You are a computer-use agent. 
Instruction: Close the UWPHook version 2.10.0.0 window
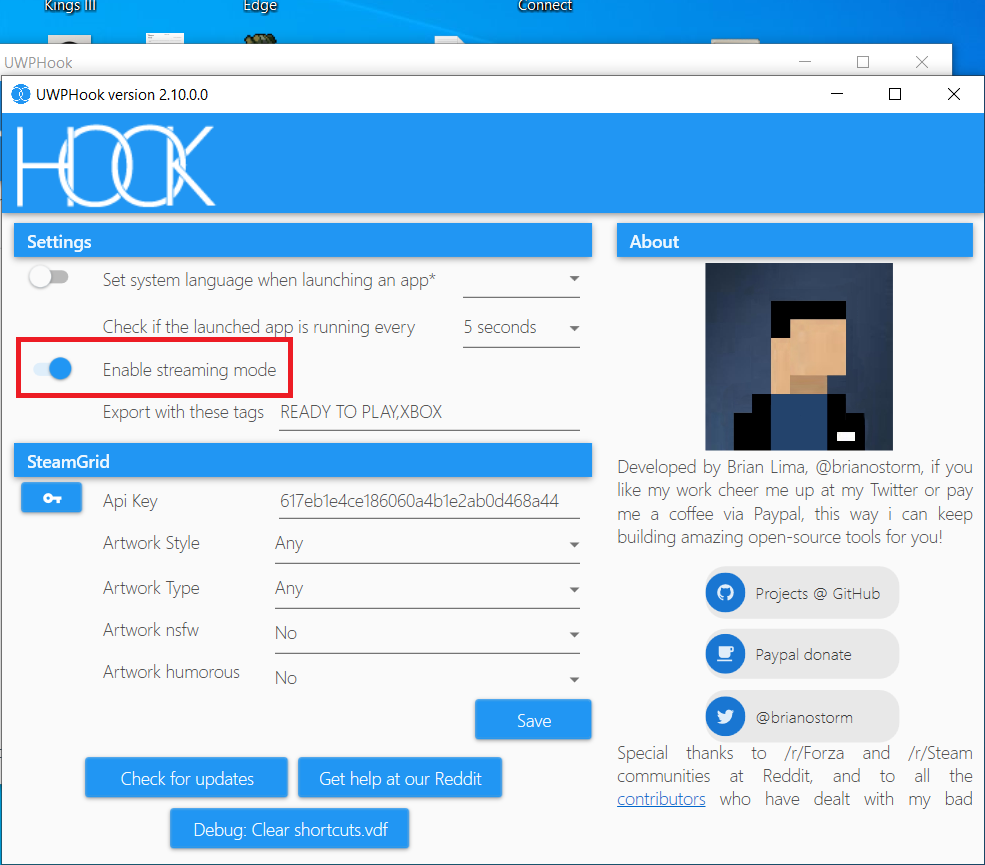coord(954,94)
